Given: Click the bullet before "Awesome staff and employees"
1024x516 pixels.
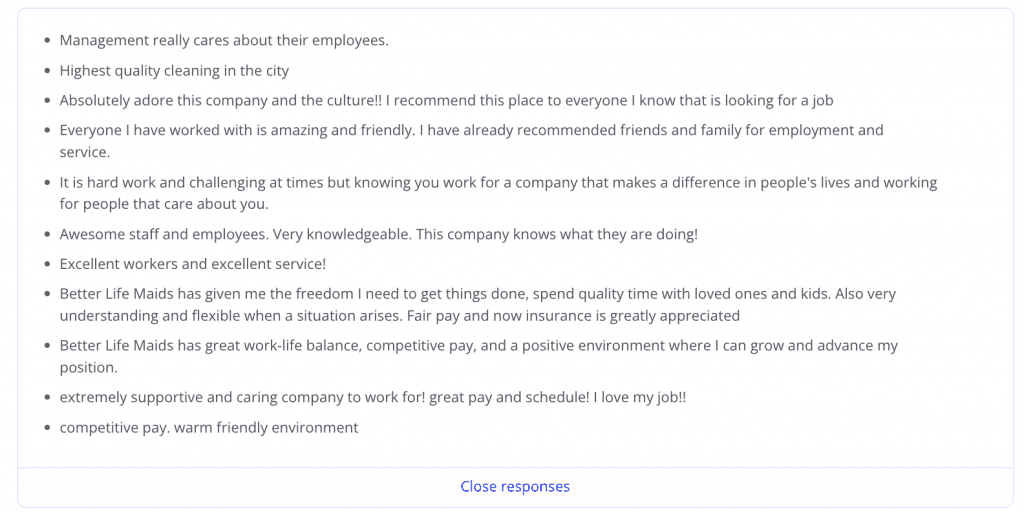Looking at the screenshot, I should pos(48,235).
